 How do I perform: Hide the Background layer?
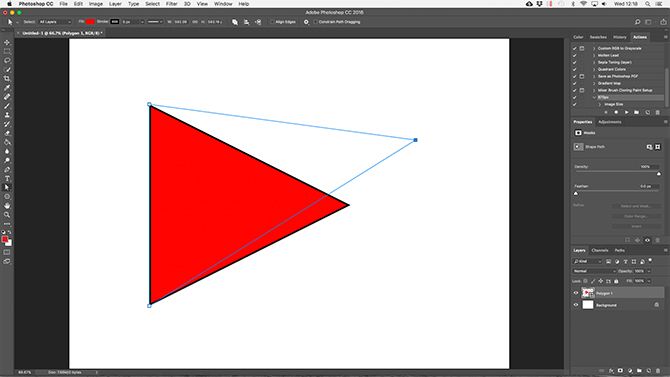(x=576, y=305)
